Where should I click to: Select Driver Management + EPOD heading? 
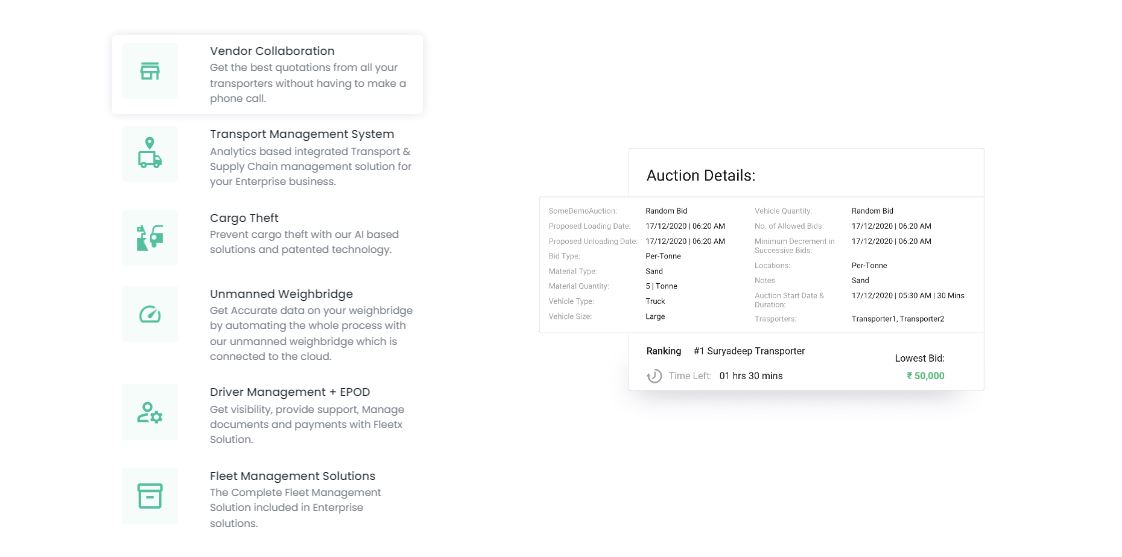(x=290, y=392)
